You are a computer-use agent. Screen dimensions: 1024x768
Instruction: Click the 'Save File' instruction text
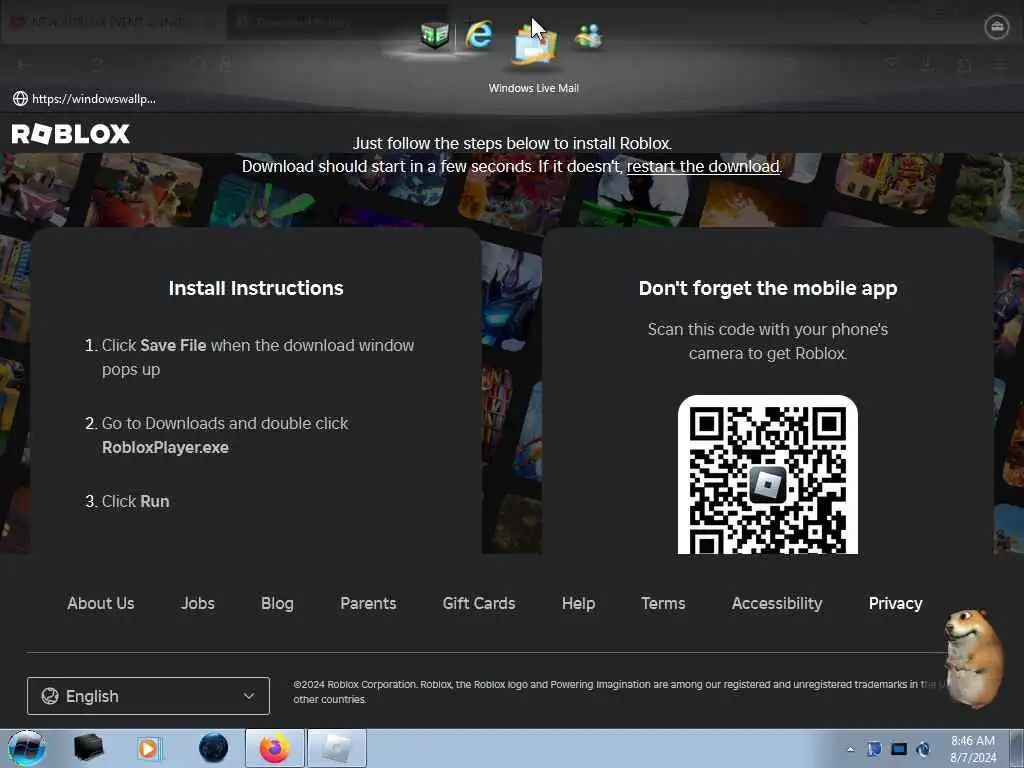[173, 345]
